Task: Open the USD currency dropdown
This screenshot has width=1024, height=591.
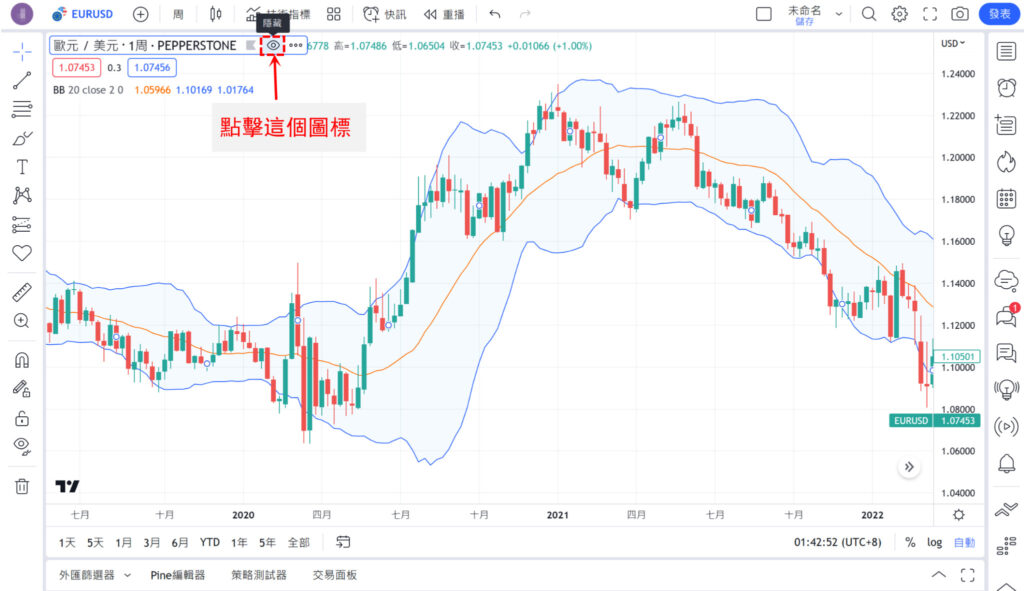Action: pyautogui.click(x=951, y=43)
